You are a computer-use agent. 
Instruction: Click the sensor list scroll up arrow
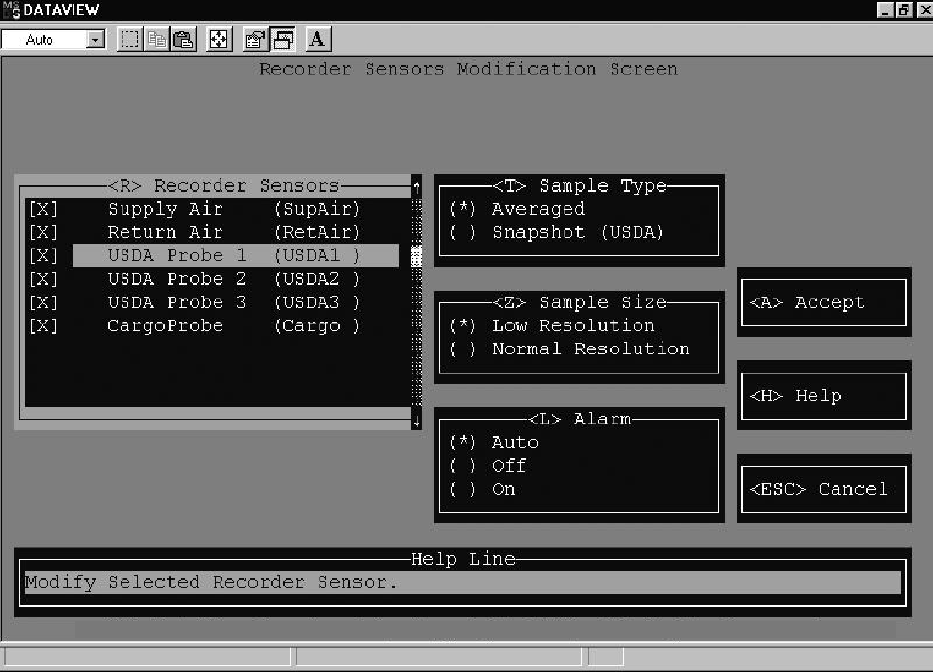[x=417, y=187]
